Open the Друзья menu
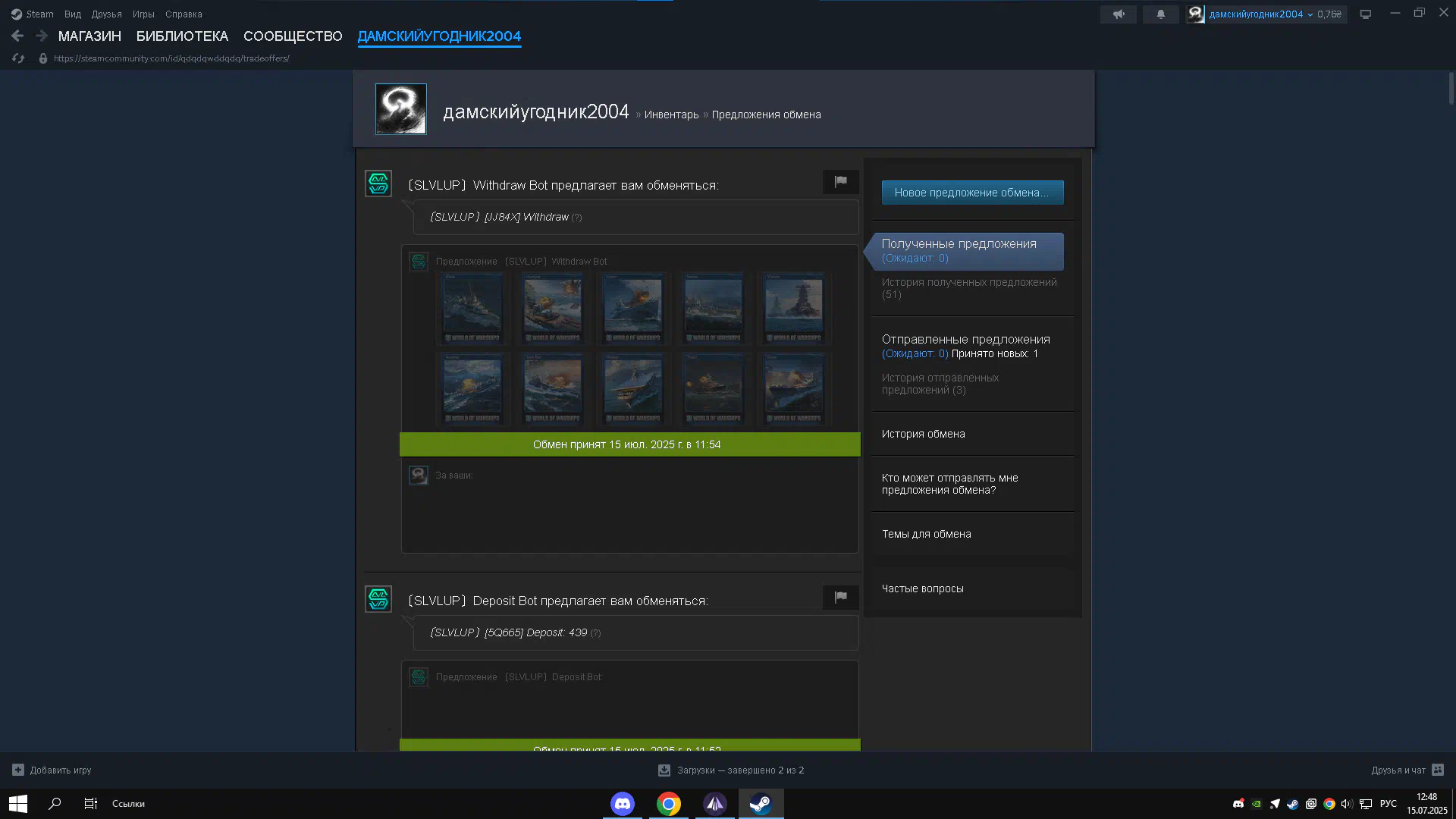 coord(106,14)
